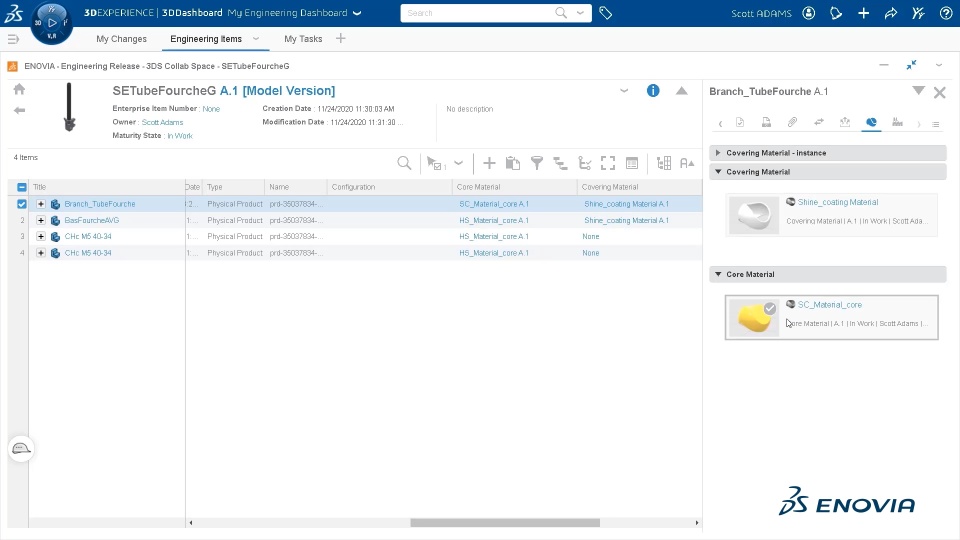This screenshot has height=540, width=960.
Task: Switch to the My Tasks tab
Action: 303,39
